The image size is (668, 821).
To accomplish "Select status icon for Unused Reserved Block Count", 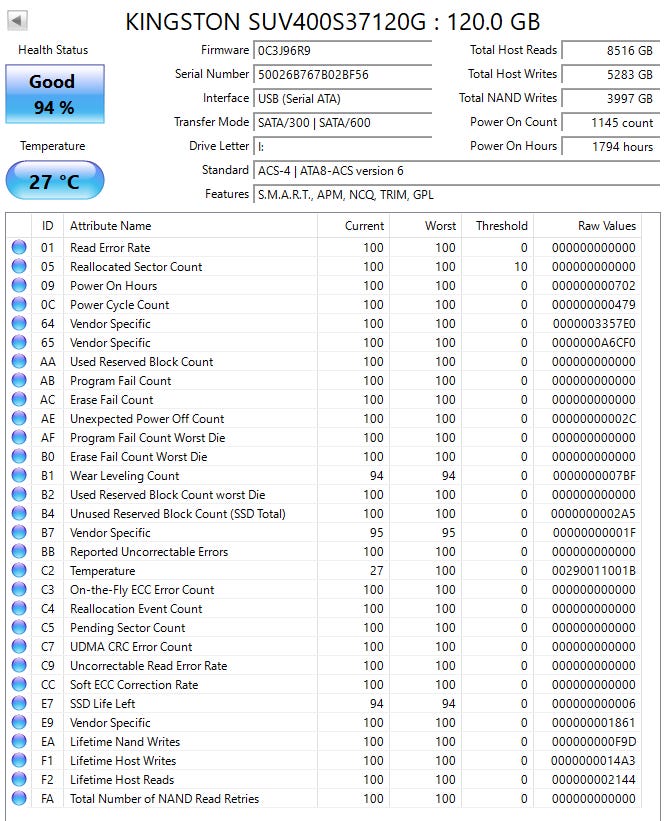I will [19, 513].
